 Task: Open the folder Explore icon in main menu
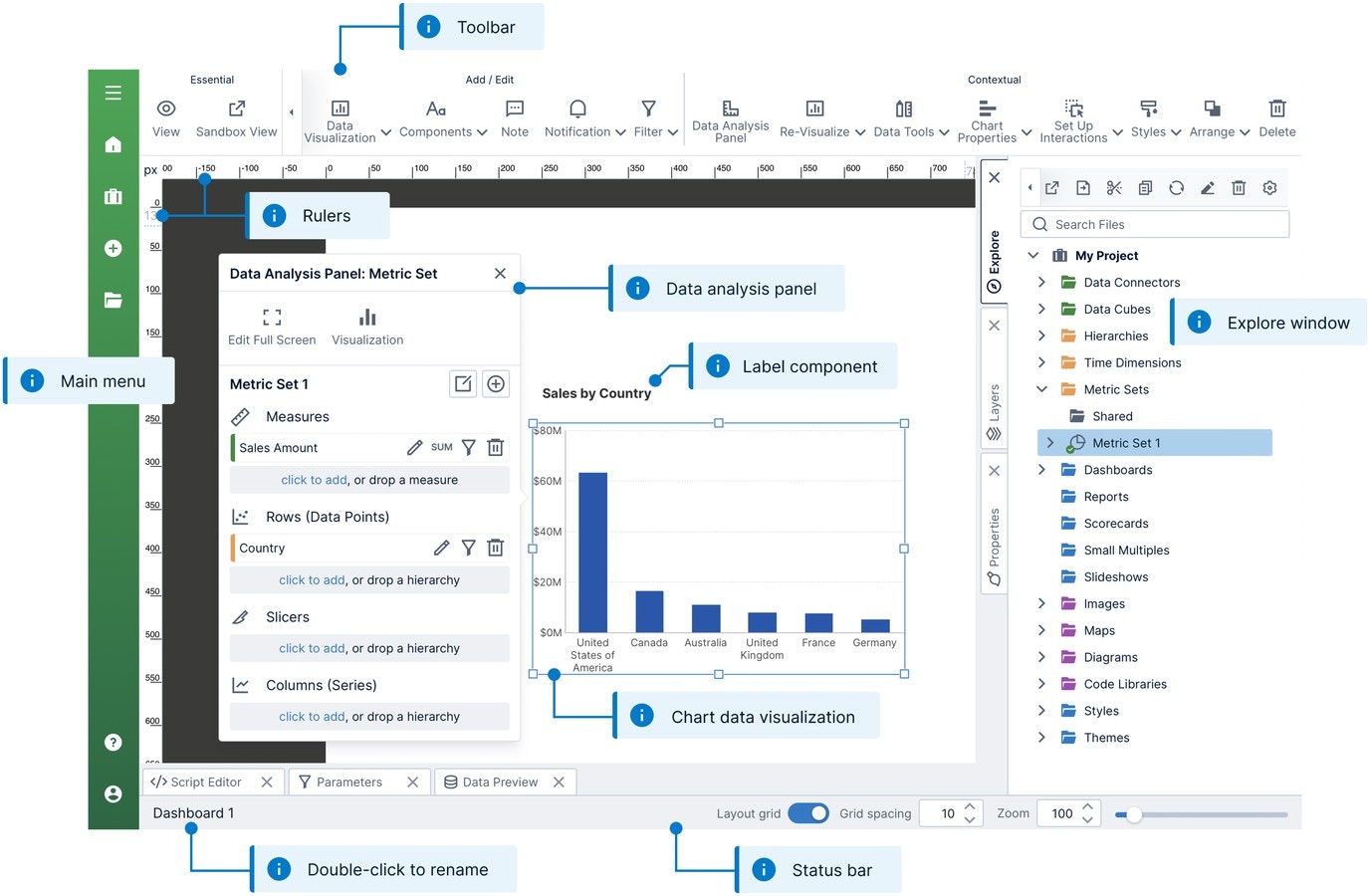pyautogui.click(x=114, y=300)
